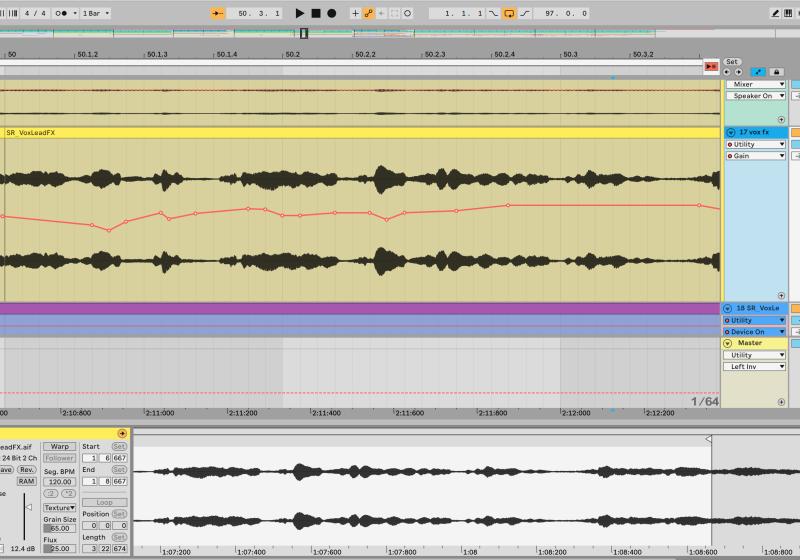Open the 1 Bar quantization dropdown
The image size is (800, 560).
coord(96,13)
